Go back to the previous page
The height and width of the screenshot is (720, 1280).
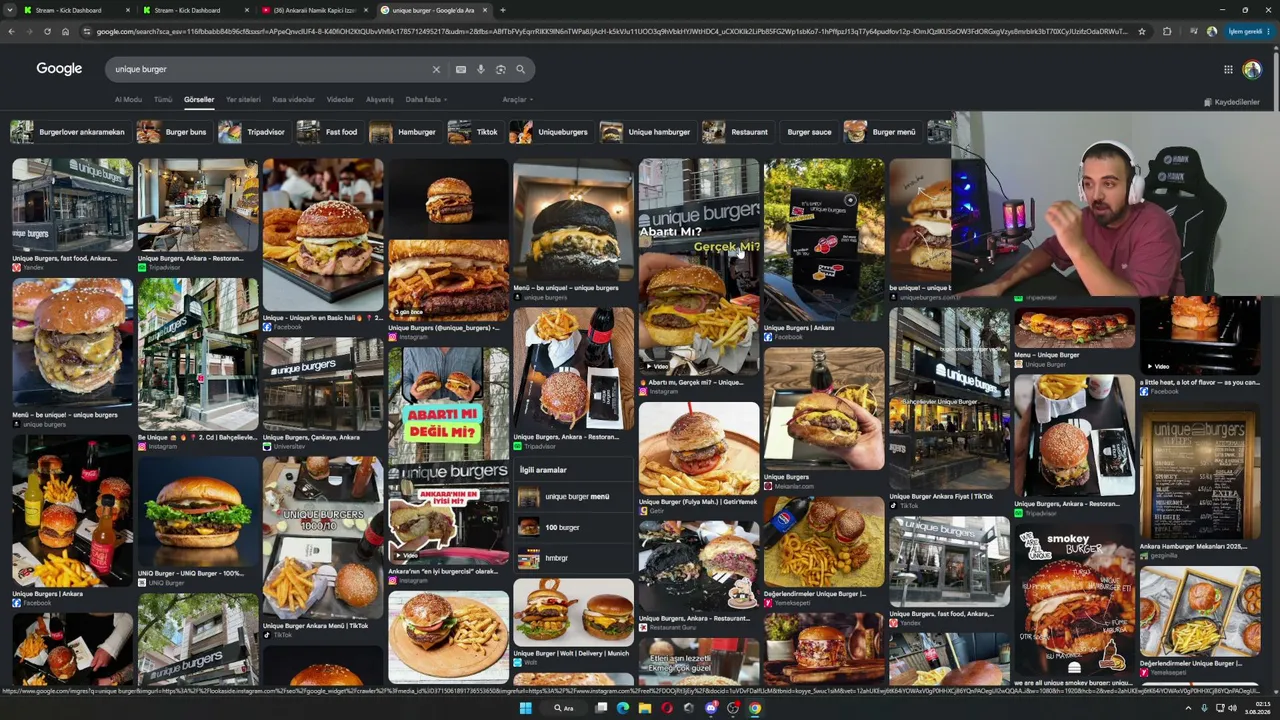coord(11,31)
